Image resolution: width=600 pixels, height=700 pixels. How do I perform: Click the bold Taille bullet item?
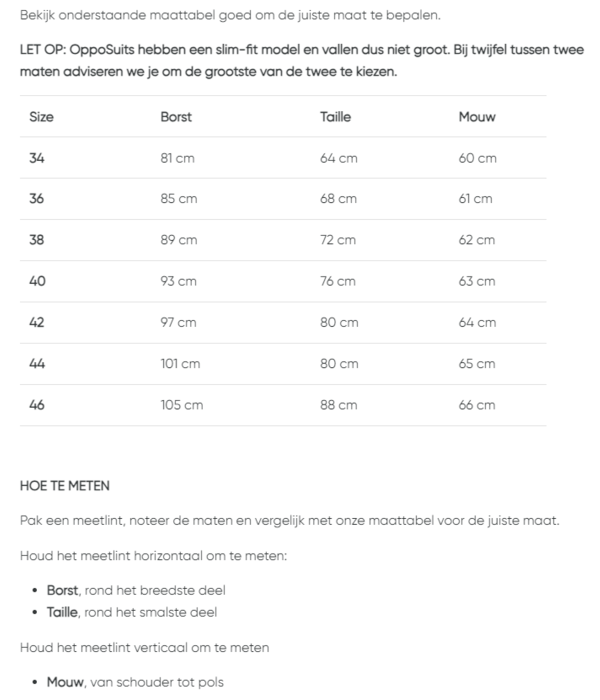pos(63,612)
